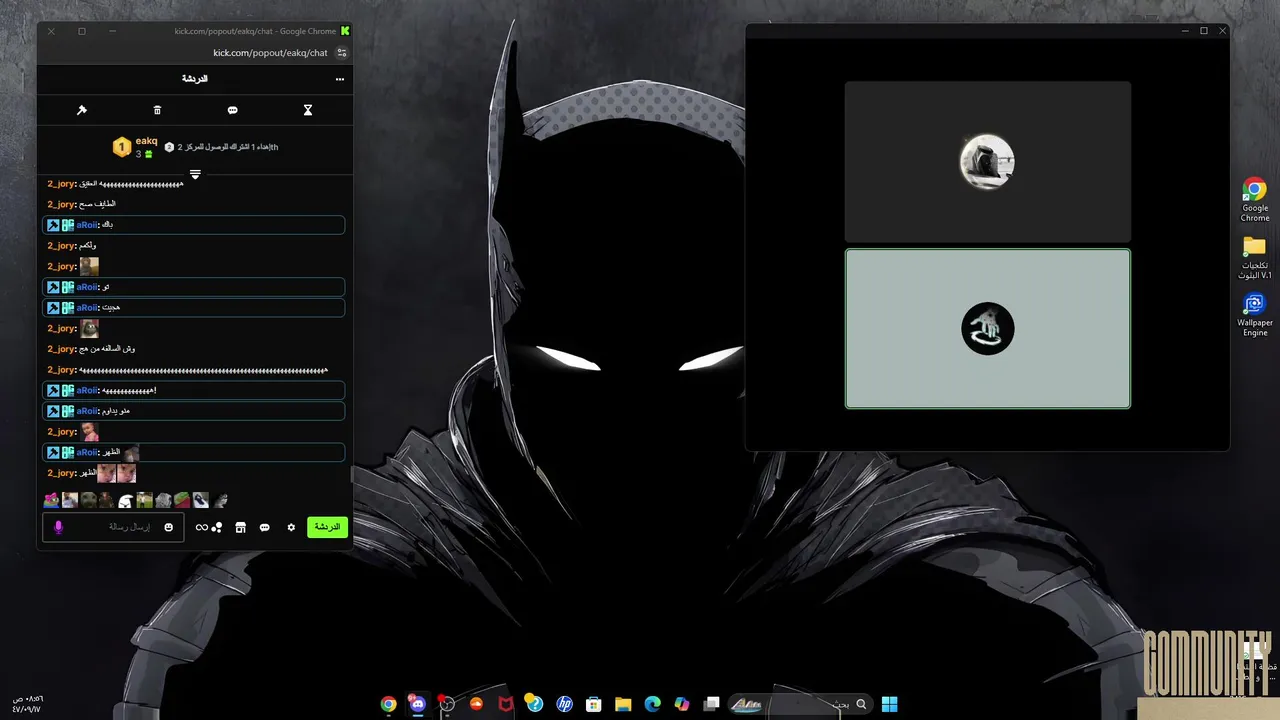The image size is (1280, 720).
Task: Open Microsoft Store from taskbar
Action: click(x=593, y=704)
